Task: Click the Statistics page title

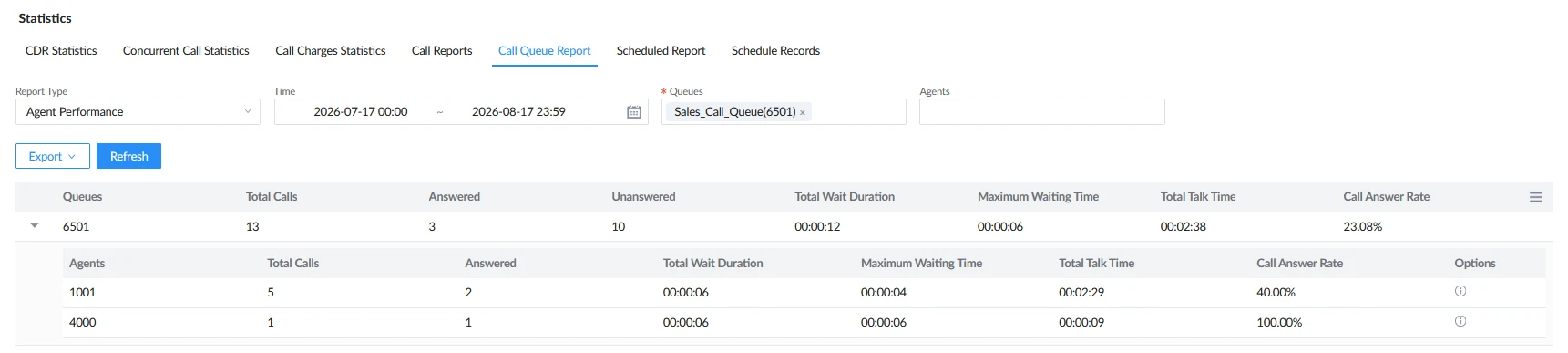Action: 45,18
